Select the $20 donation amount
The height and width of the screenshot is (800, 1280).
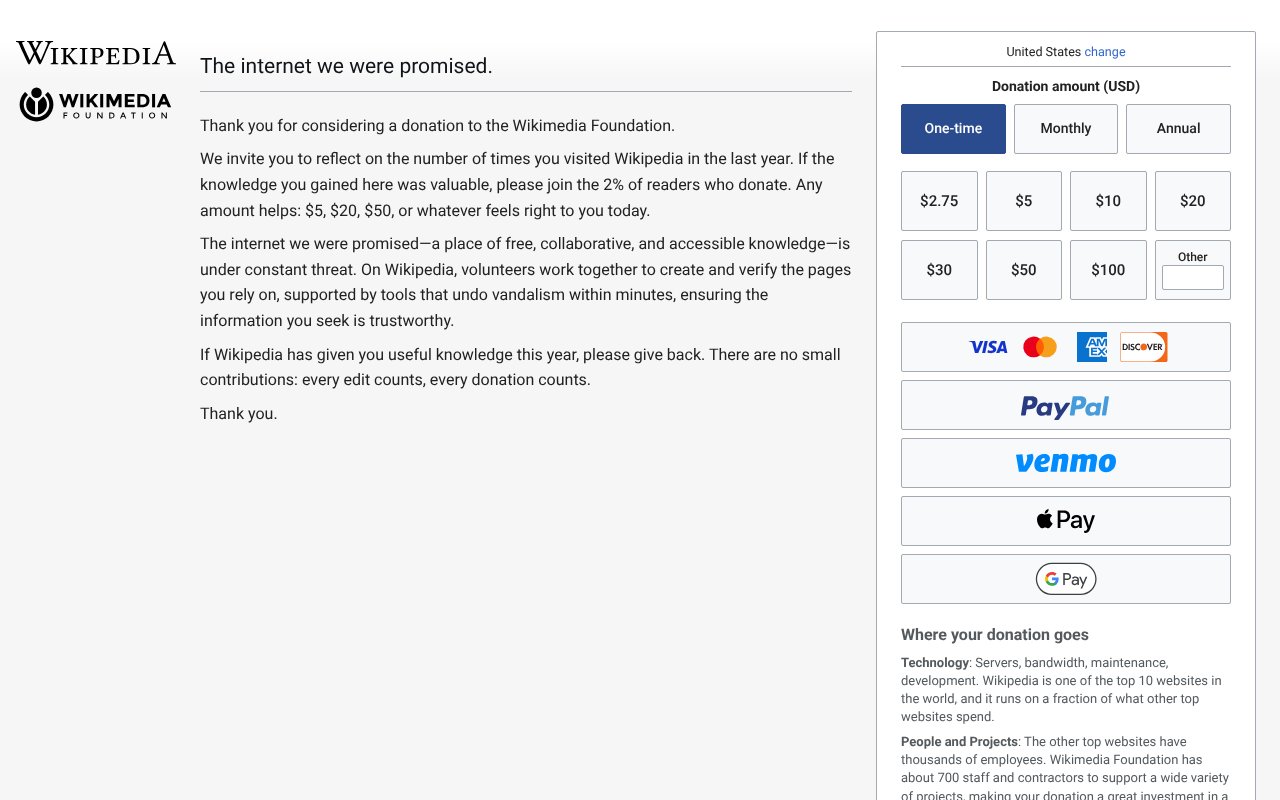(x=1192, y=201)
